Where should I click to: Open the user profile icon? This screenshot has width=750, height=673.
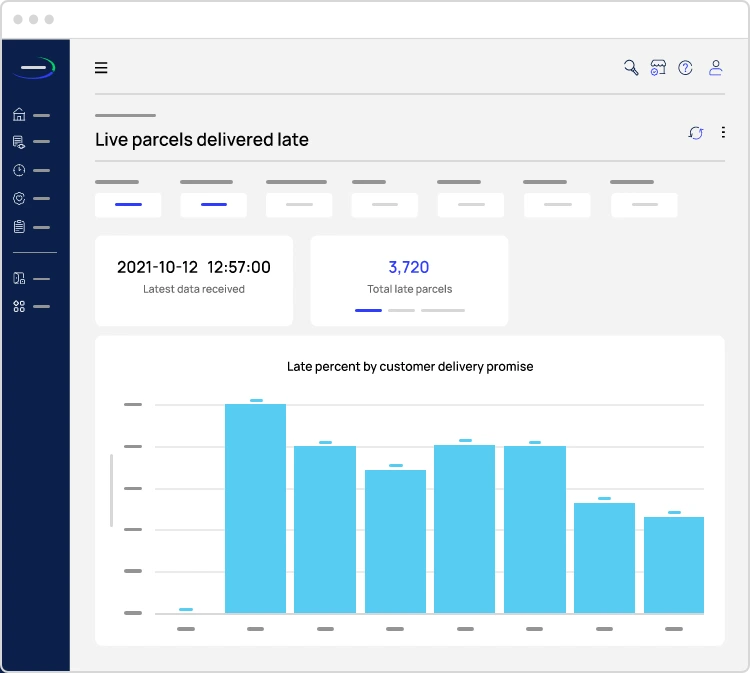click(x=715, y=68)
